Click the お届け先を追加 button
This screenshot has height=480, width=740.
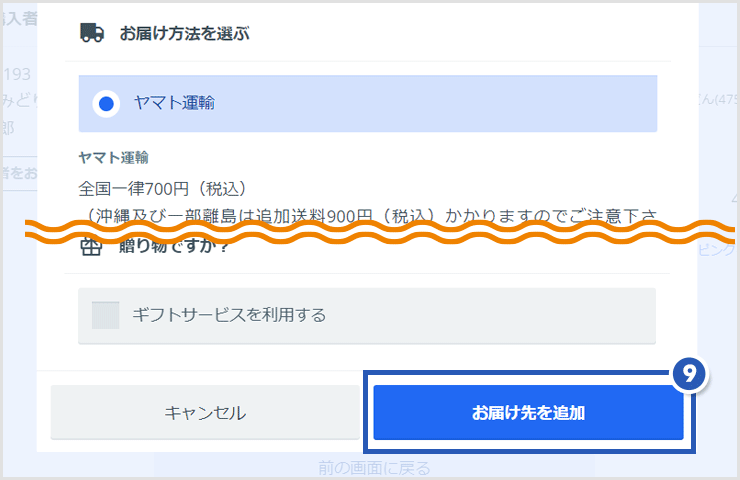pyautogui.click(x=528, y=413)
